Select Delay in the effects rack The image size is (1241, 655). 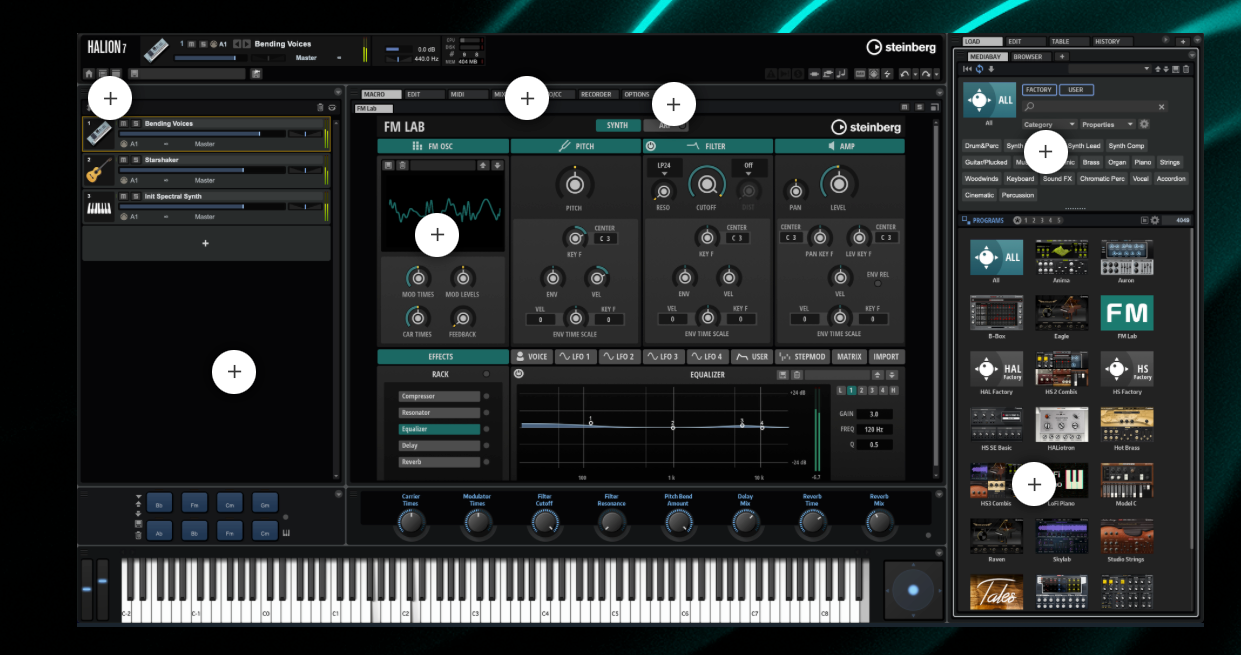(x=439, y=446)
